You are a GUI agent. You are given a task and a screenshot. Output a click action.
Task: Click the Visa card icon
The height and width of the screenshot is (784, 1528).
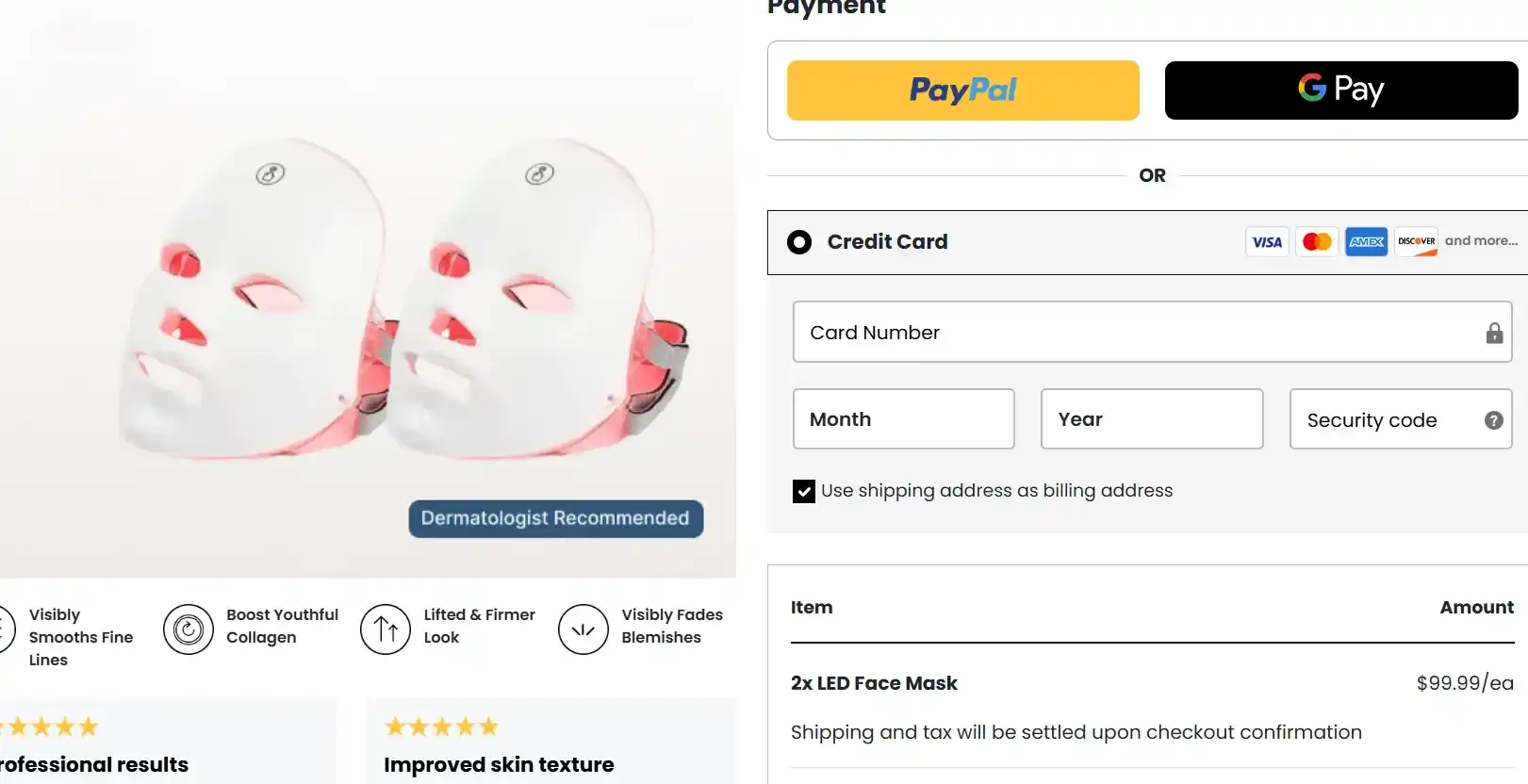point(1267,241)
